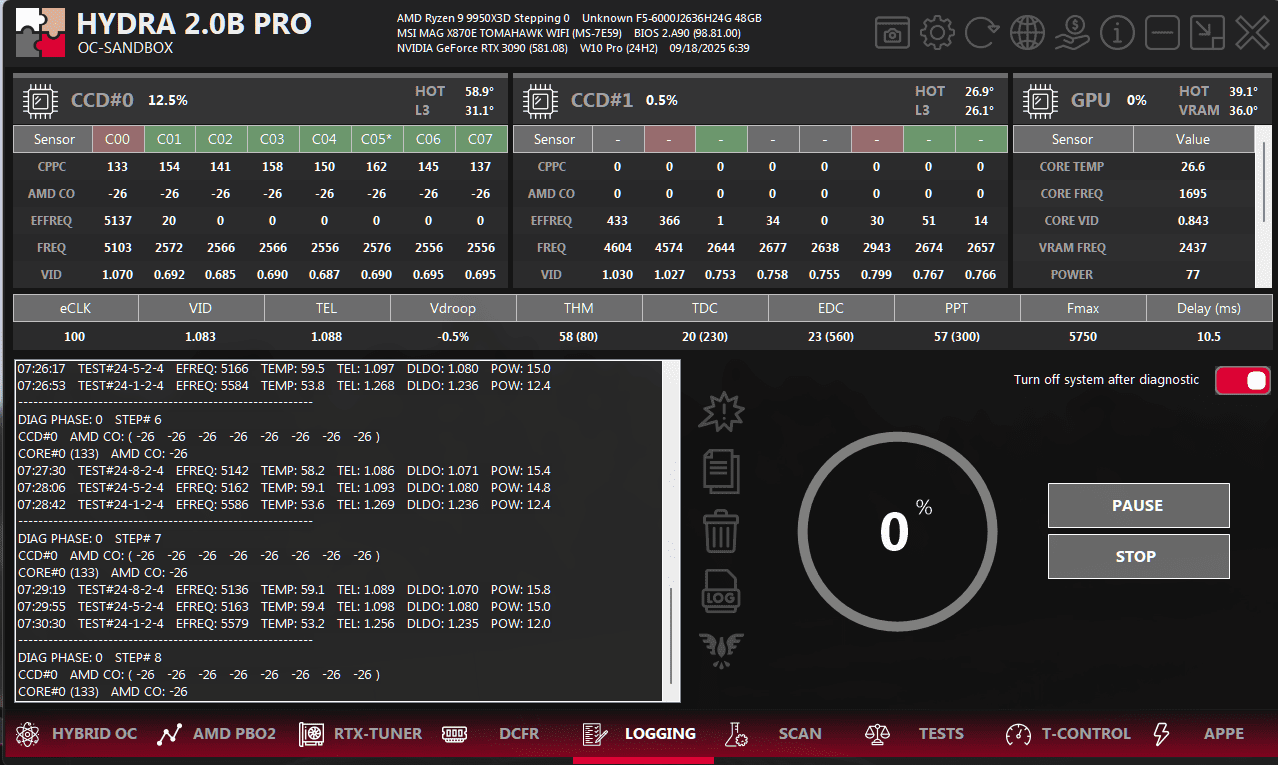Clear log with trash can icon
Screen dimensions: 1278x765
(x=720, y=531)
